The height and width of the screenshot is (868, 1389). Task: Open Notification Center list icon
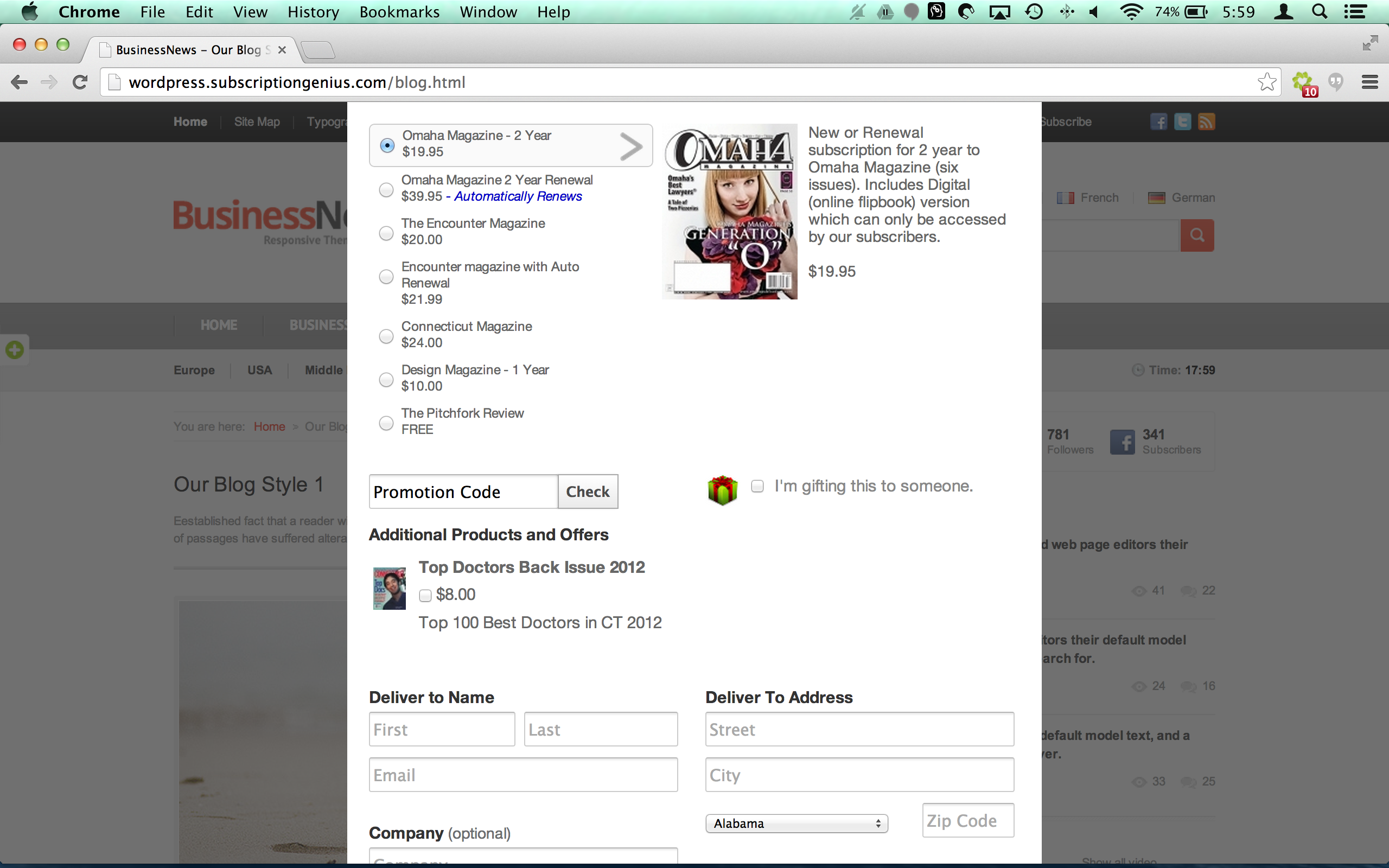(1356, 11)
